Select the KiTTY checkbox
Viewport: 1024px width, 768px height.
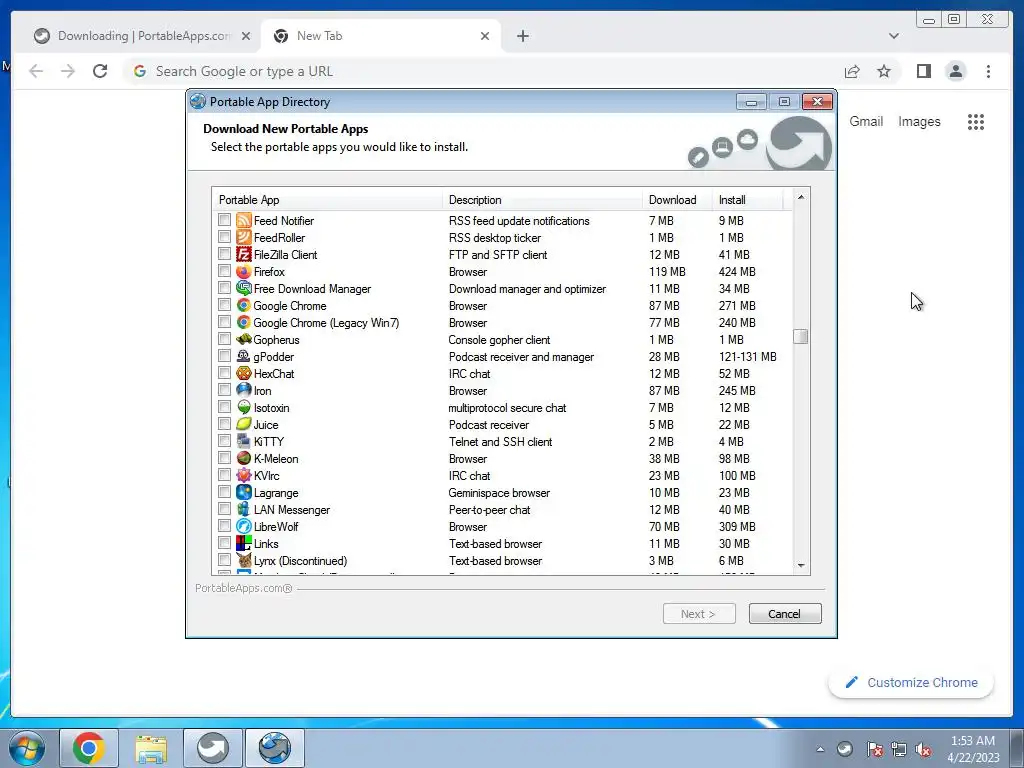click(x=225, y=441)
